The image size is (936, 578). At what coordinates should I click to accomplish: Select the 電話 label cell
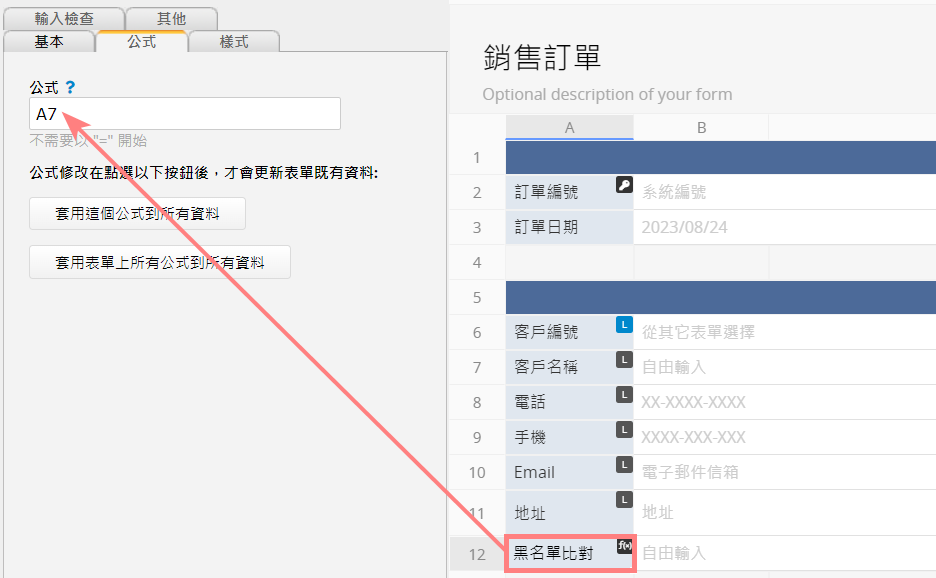point(569,402)
